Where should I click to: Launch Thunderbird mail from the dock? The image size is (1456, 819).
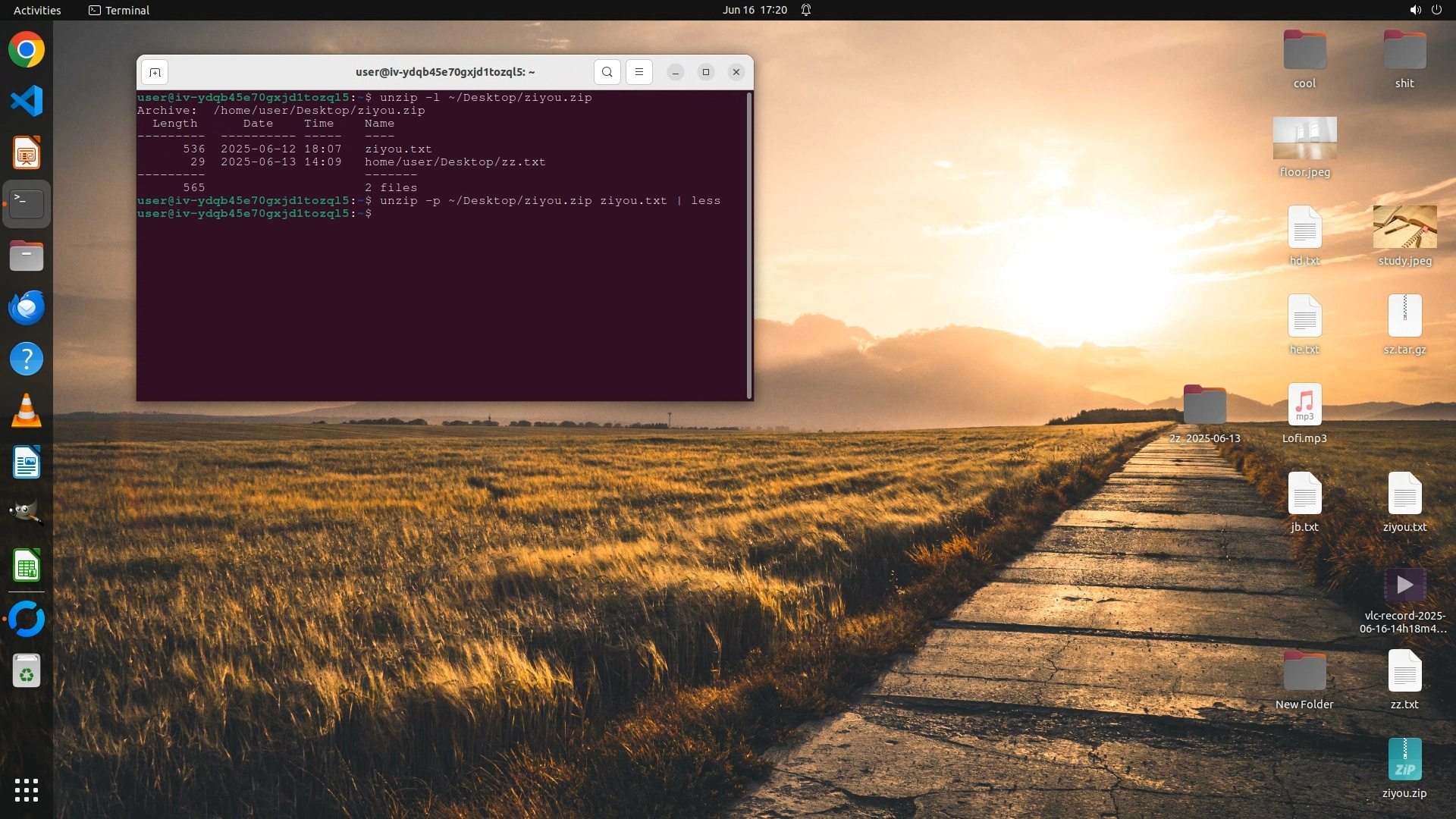27,308
